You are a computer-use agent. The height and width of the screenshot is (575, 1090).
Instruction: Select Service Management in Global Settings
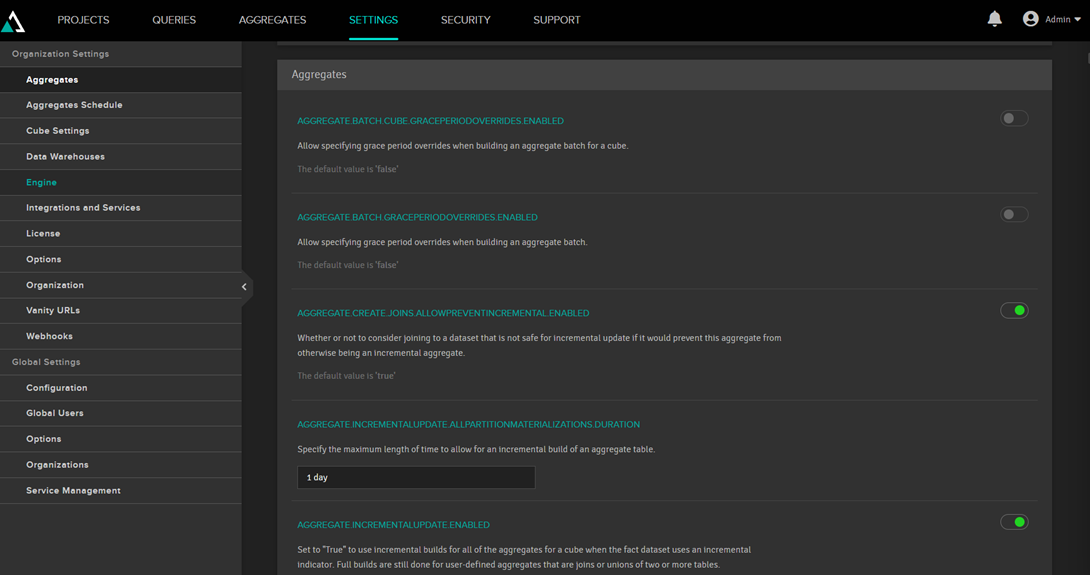click(73, 491)
